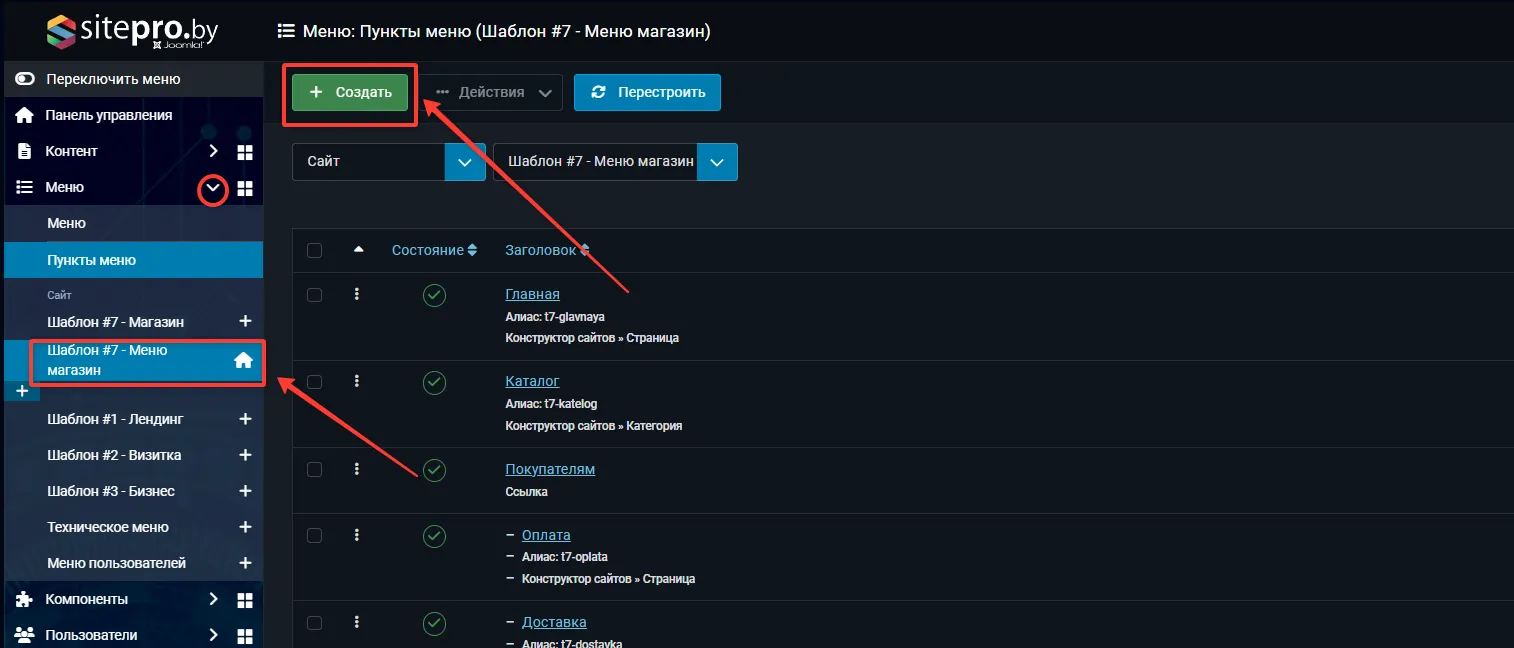Click the plus icon beside Техническое меню
Image resolution: width=1514 pixels, height=648 pixels.
(x=245, y=527)
